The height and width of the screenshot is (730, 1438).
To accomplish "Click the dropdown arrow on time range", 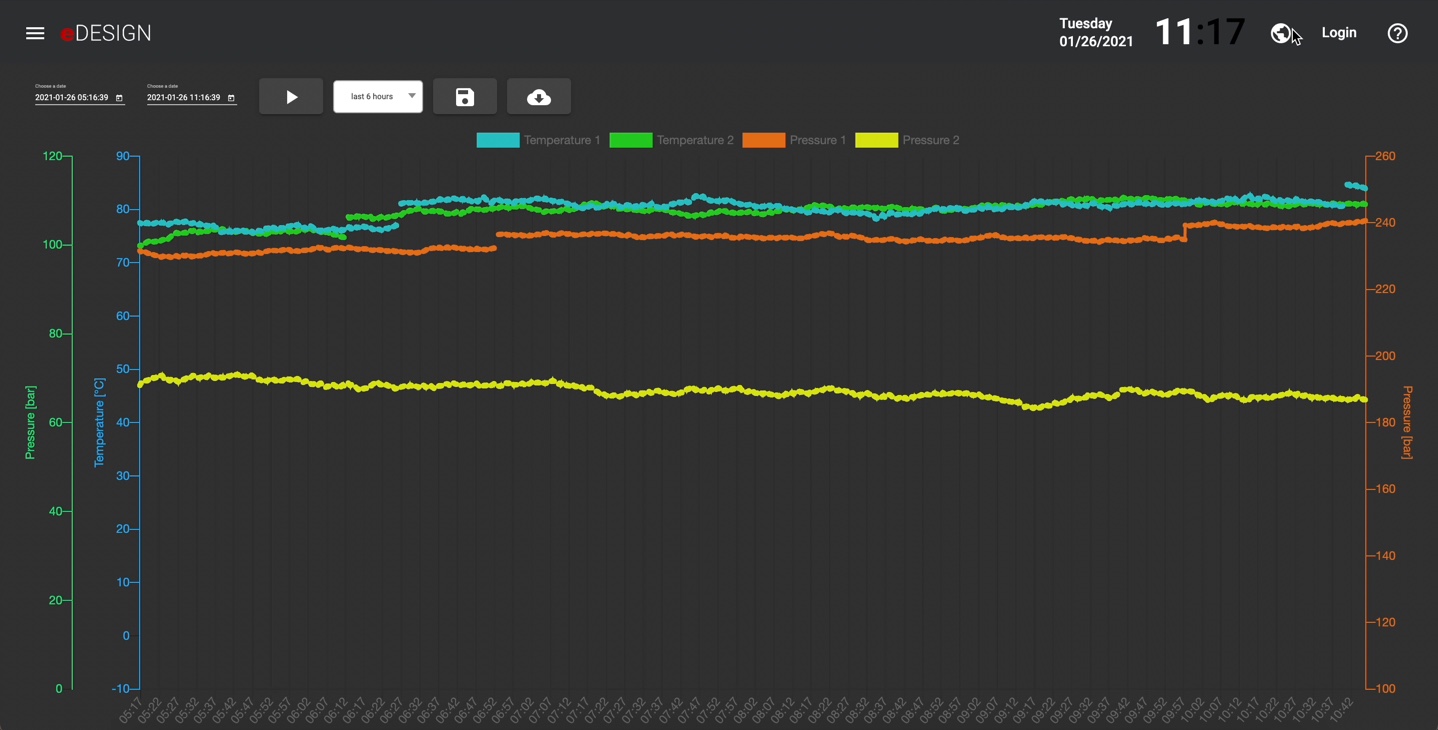I will coord(411,96).
